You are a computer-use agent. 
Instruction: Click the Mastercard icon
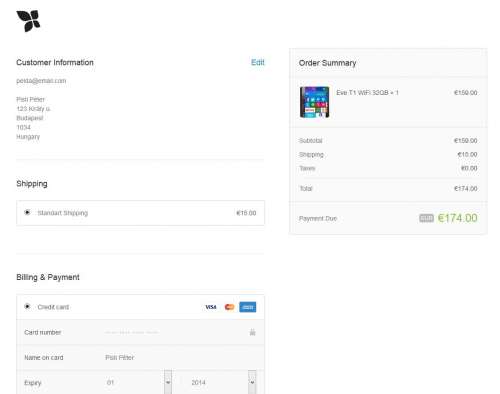229,307
